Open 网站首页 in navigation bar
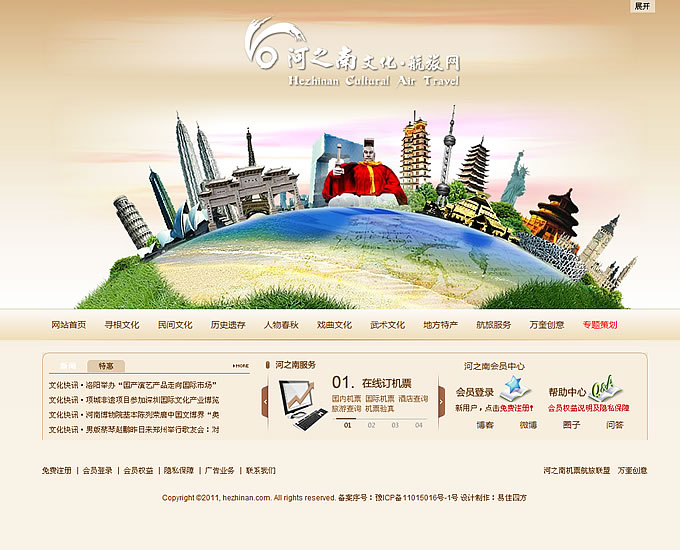The height and width of the screenshot is (550, 680). tap(69, 325)
